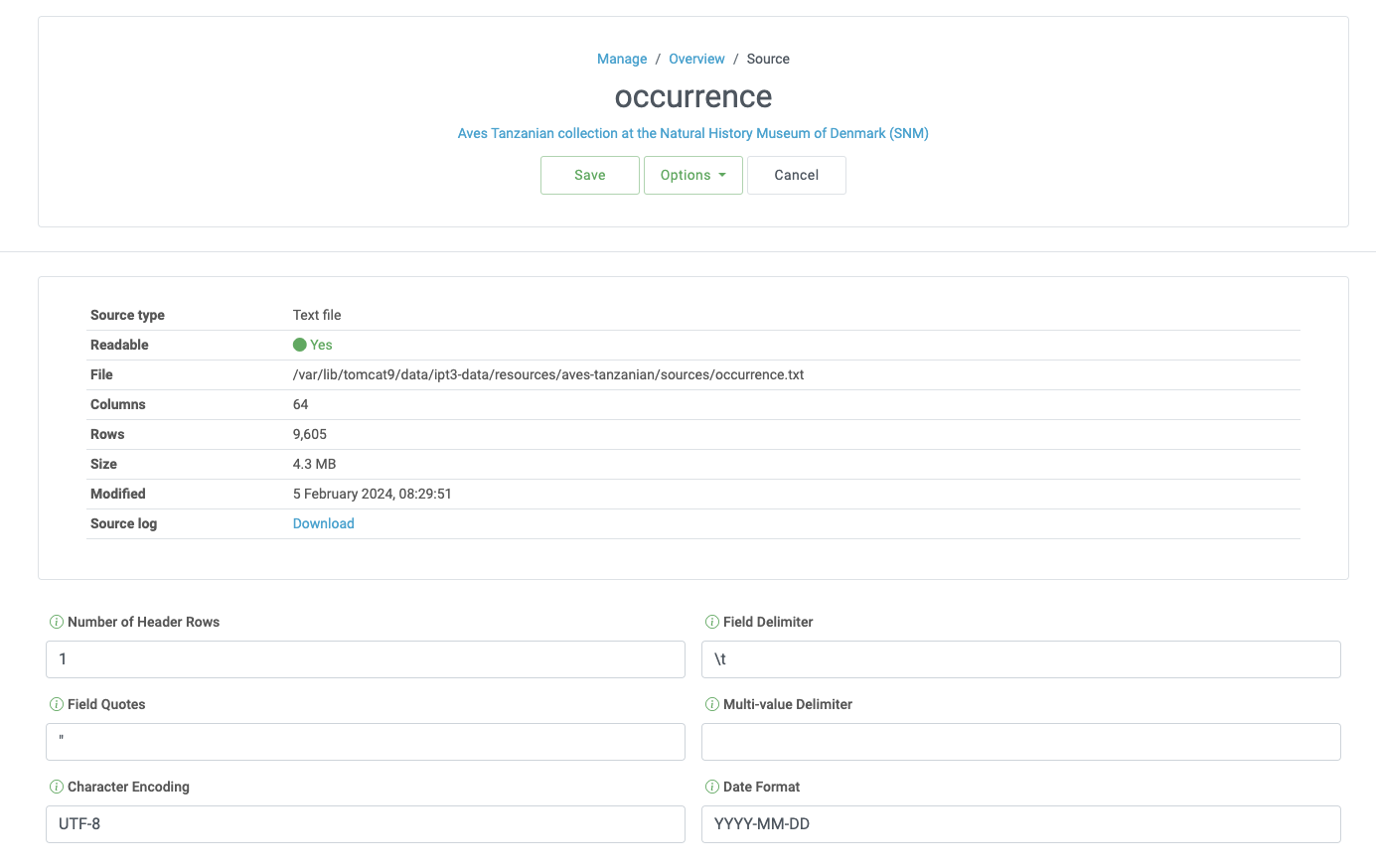
Task: Select the Field Quotes input box
Action: (x=365, y=741)
